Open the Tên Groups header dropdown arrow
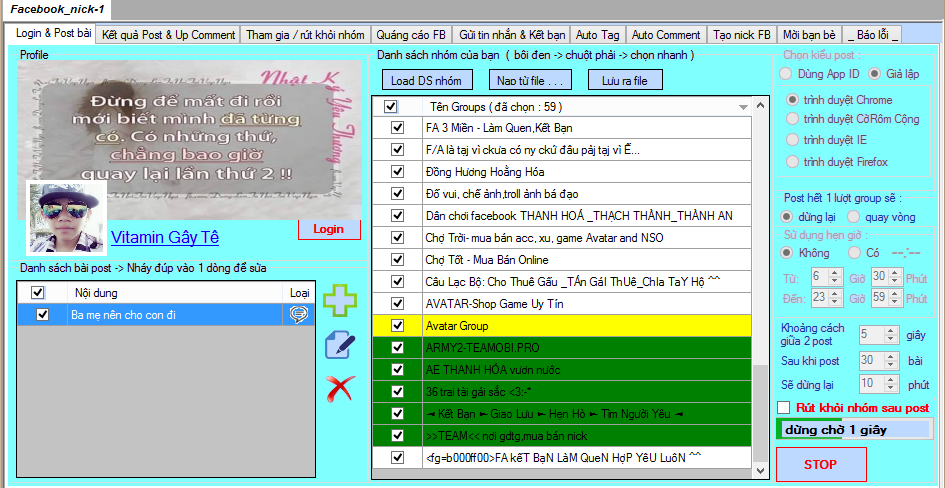This screenshot has width=945, height=488. tap(742, 107)
